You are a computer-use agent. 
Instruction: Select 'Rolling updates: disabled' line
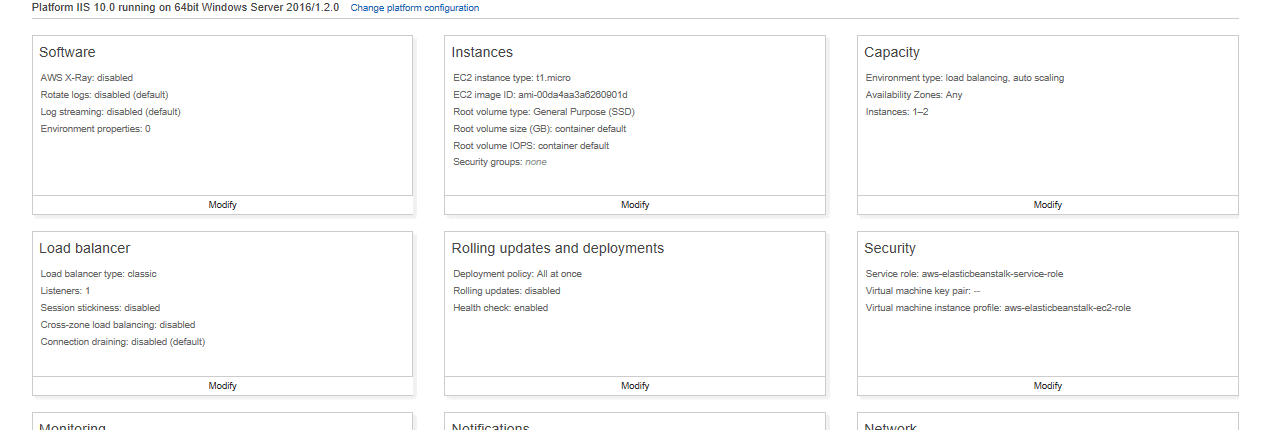pyautogui.click(x=507, y=291)
